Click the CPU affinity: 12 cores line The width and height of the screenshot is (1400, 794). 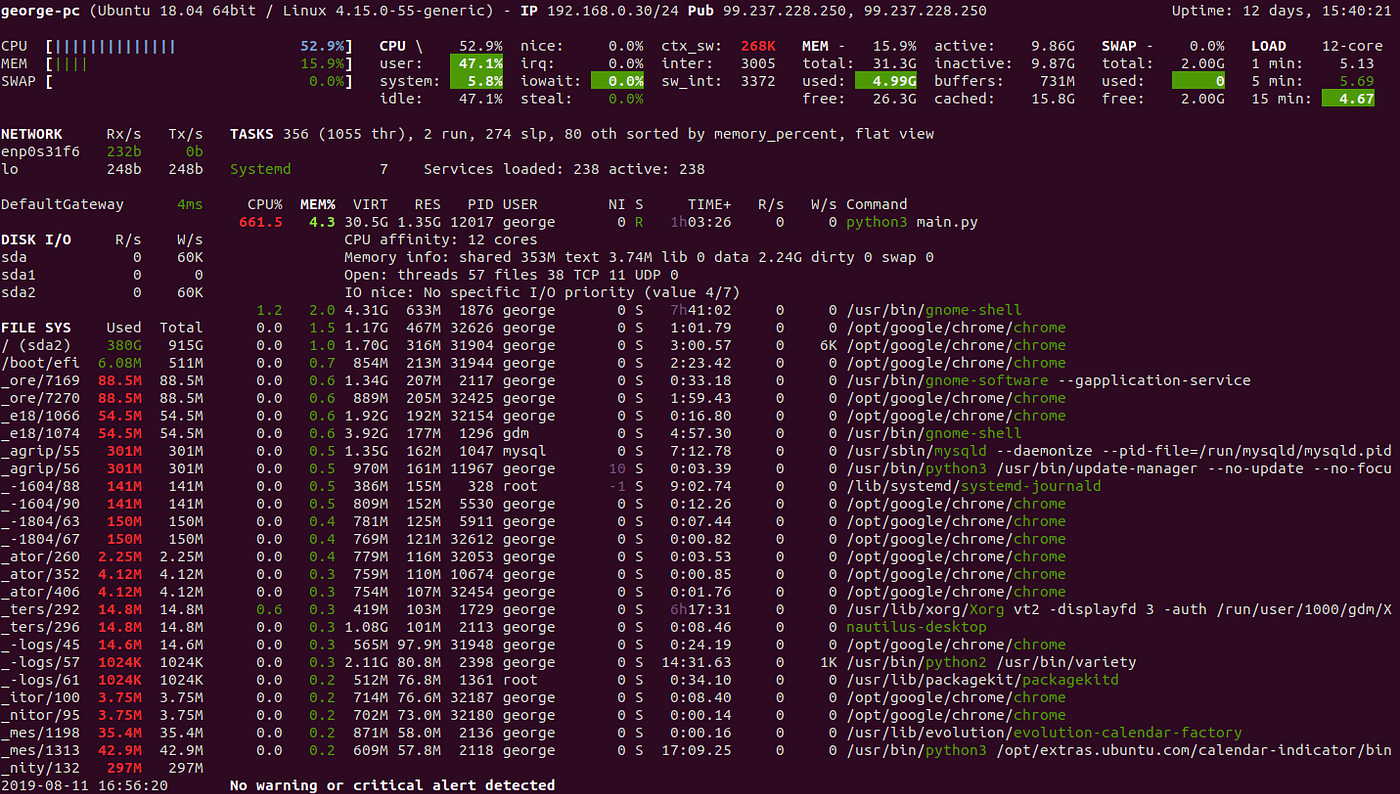coord(440,240)
